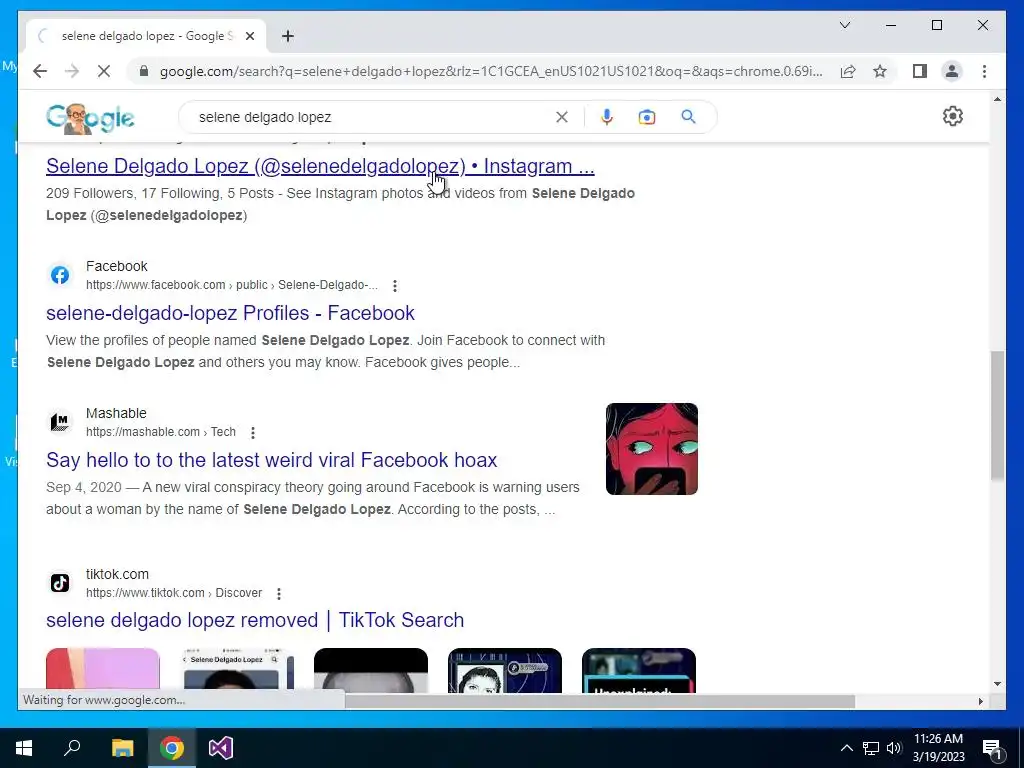This screenshot has height=768, width=1024.
Task: Share this page from address bar
Action: (x=848, y=71)
